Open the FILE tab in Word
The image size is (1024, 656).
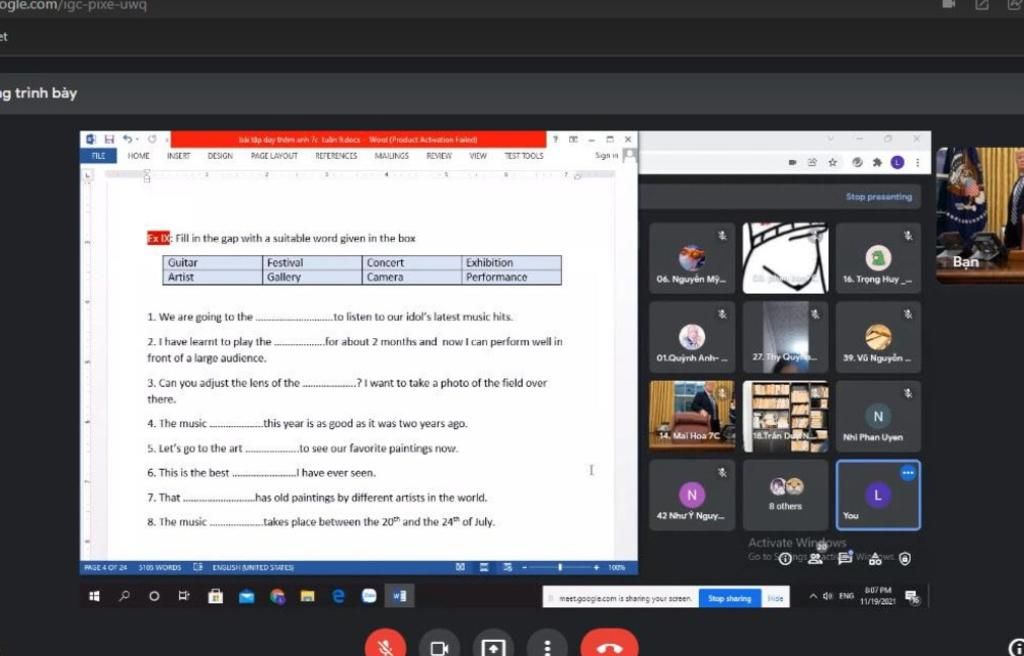pyautogui.click(x=99, y=156)
